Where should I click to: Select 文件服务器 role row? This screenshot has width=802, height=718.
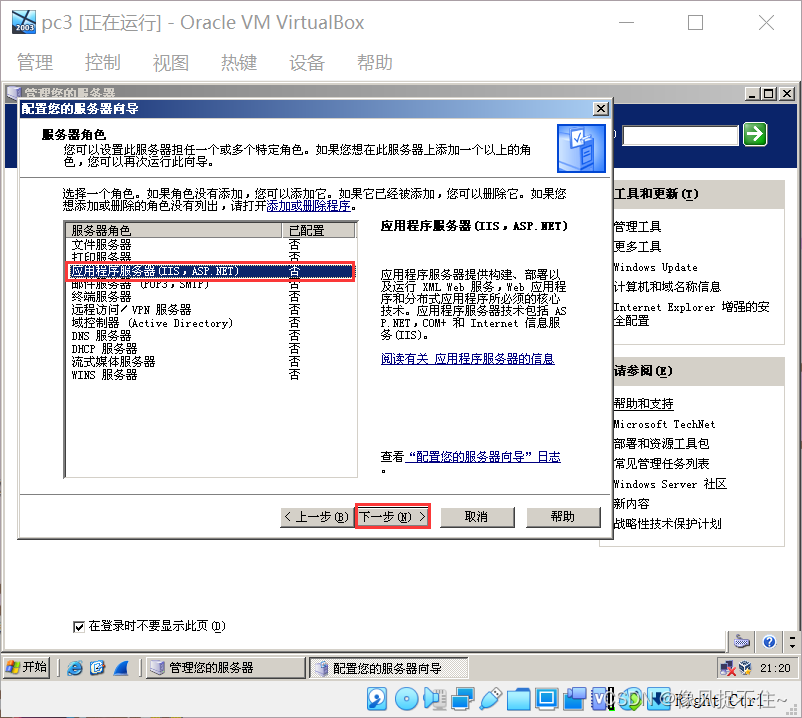tap(211, 244)
